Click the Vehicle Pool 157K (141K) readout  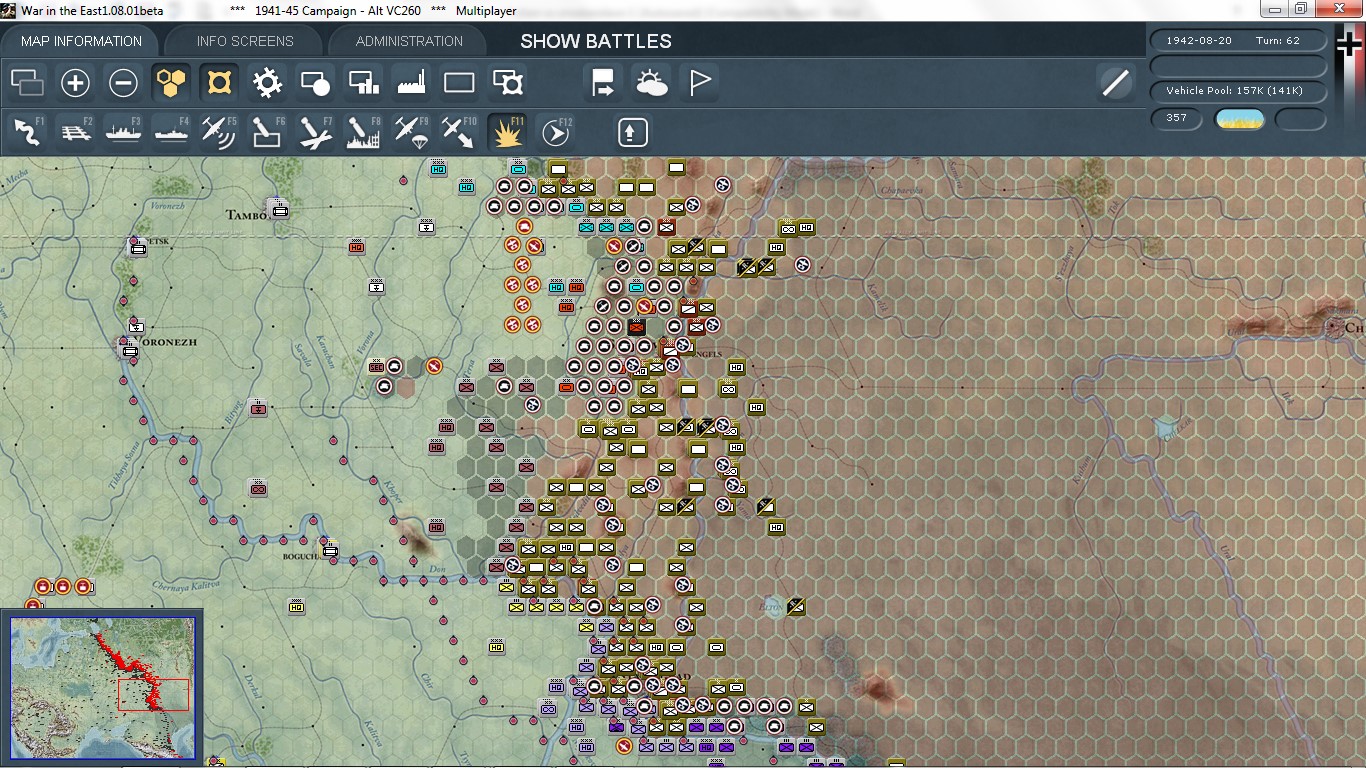click(1239, 91)
